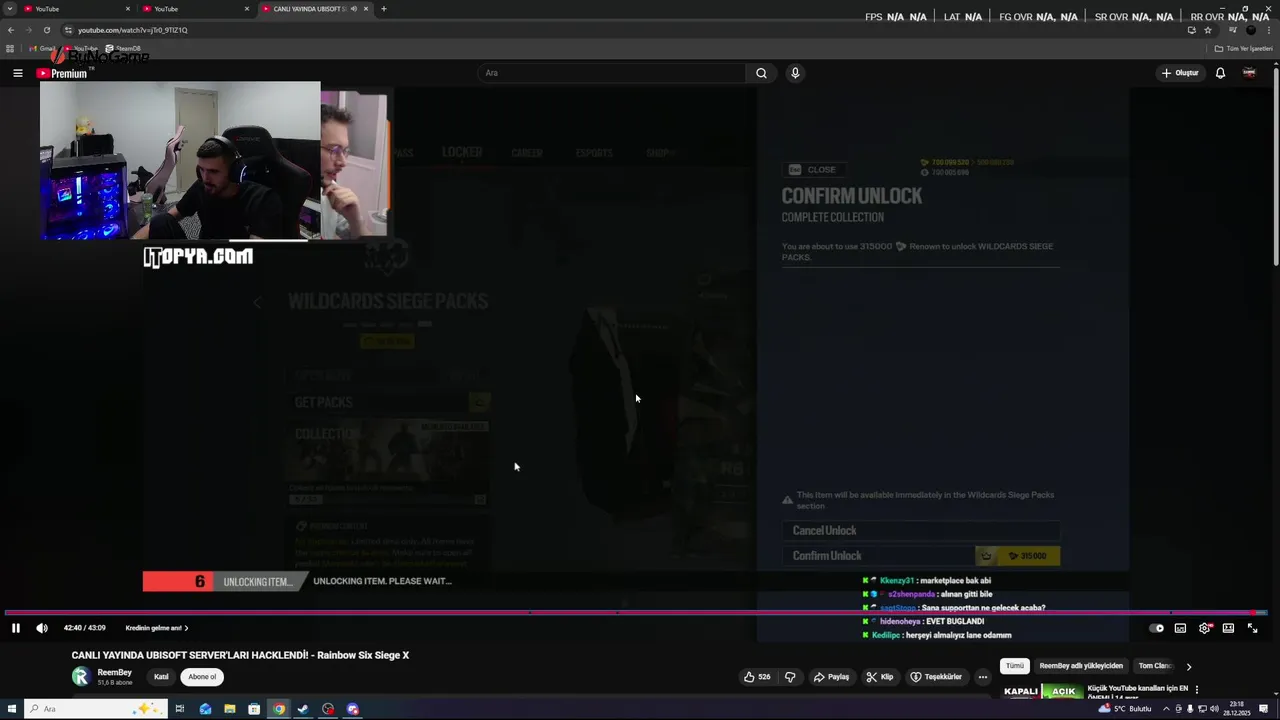Enter fullscreen mode

tap(1252, 628)
